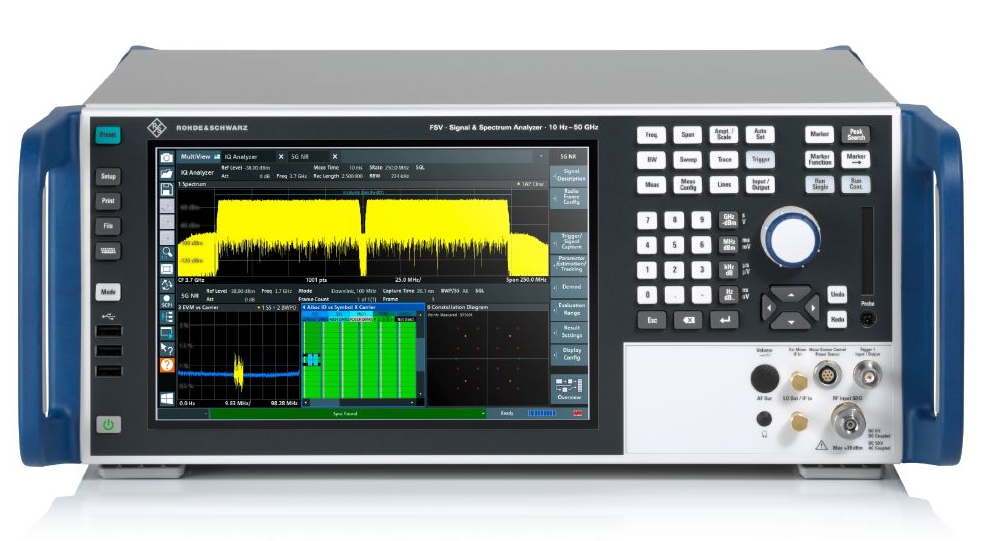Click the backspace key on keypad
The width and height of the screenshot is (985, 541).
click(688, 320)
